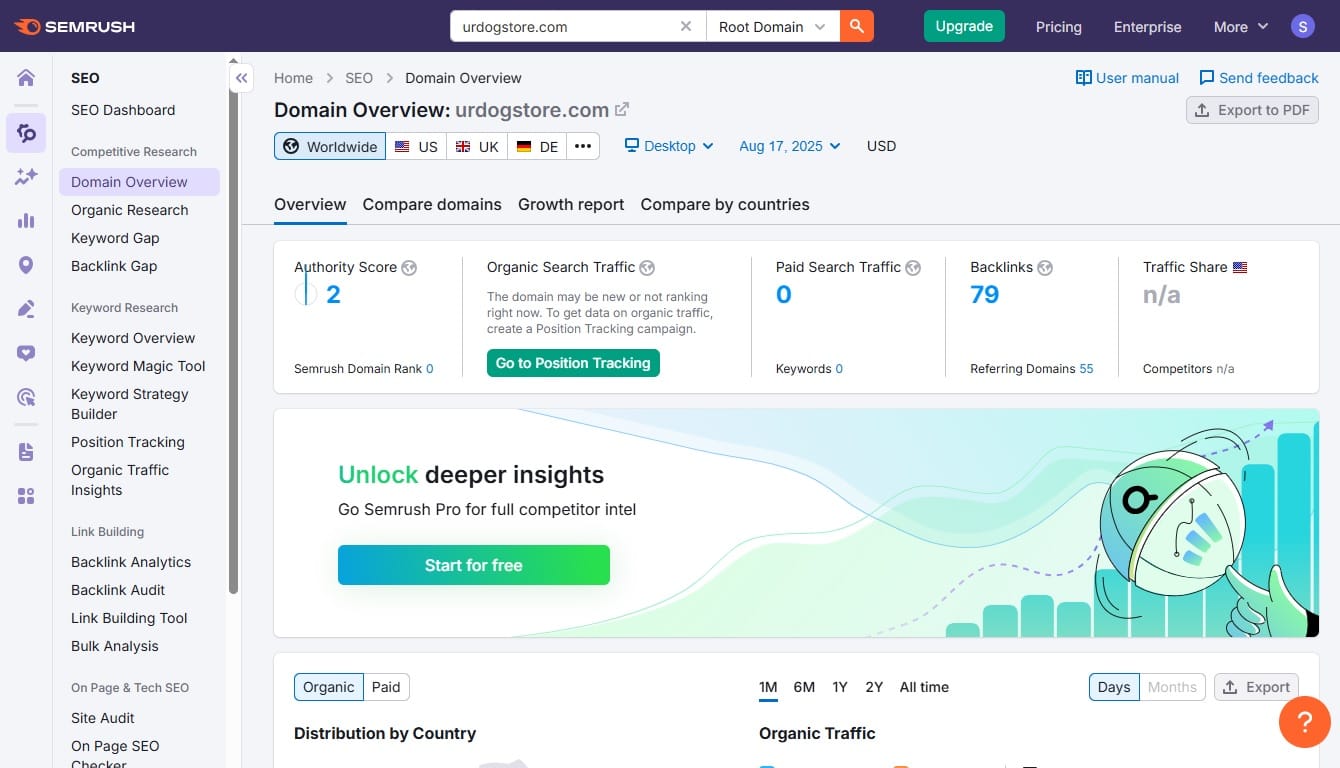Open the Aug 17, 2025 date picker
Screen dimensions: 1340x768
pyautogui.click(x=789, y=146)
